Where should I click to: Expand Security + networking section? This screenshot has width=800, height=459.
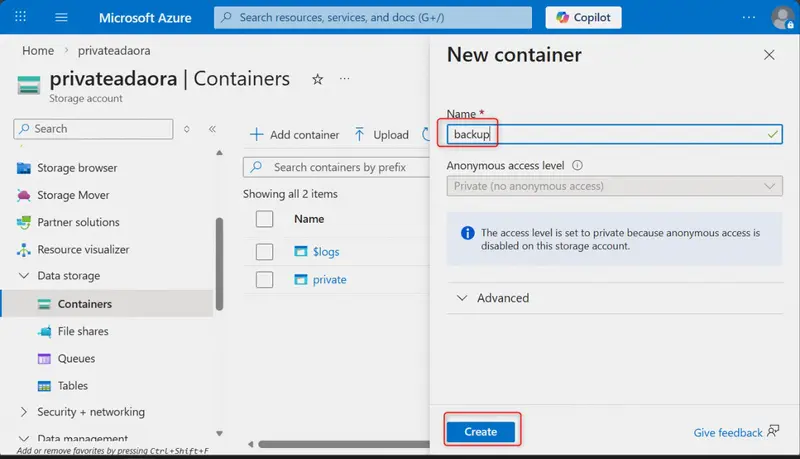[23, 412]
